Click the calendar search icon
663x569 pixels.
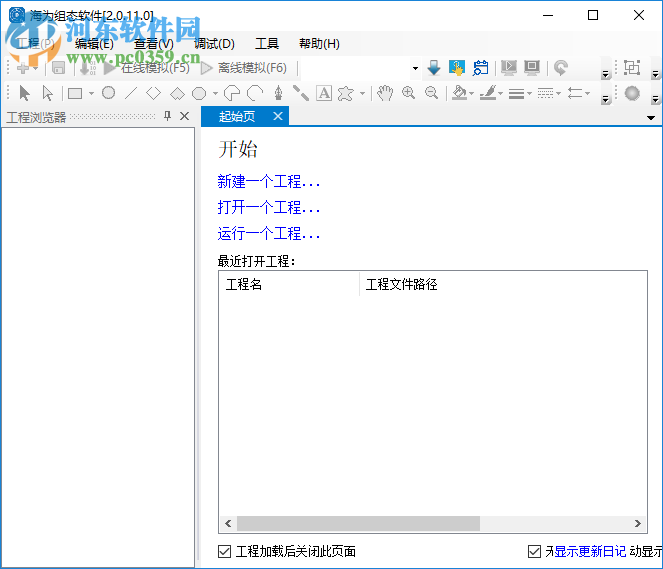pyautogui.click(x=481, y=68)
